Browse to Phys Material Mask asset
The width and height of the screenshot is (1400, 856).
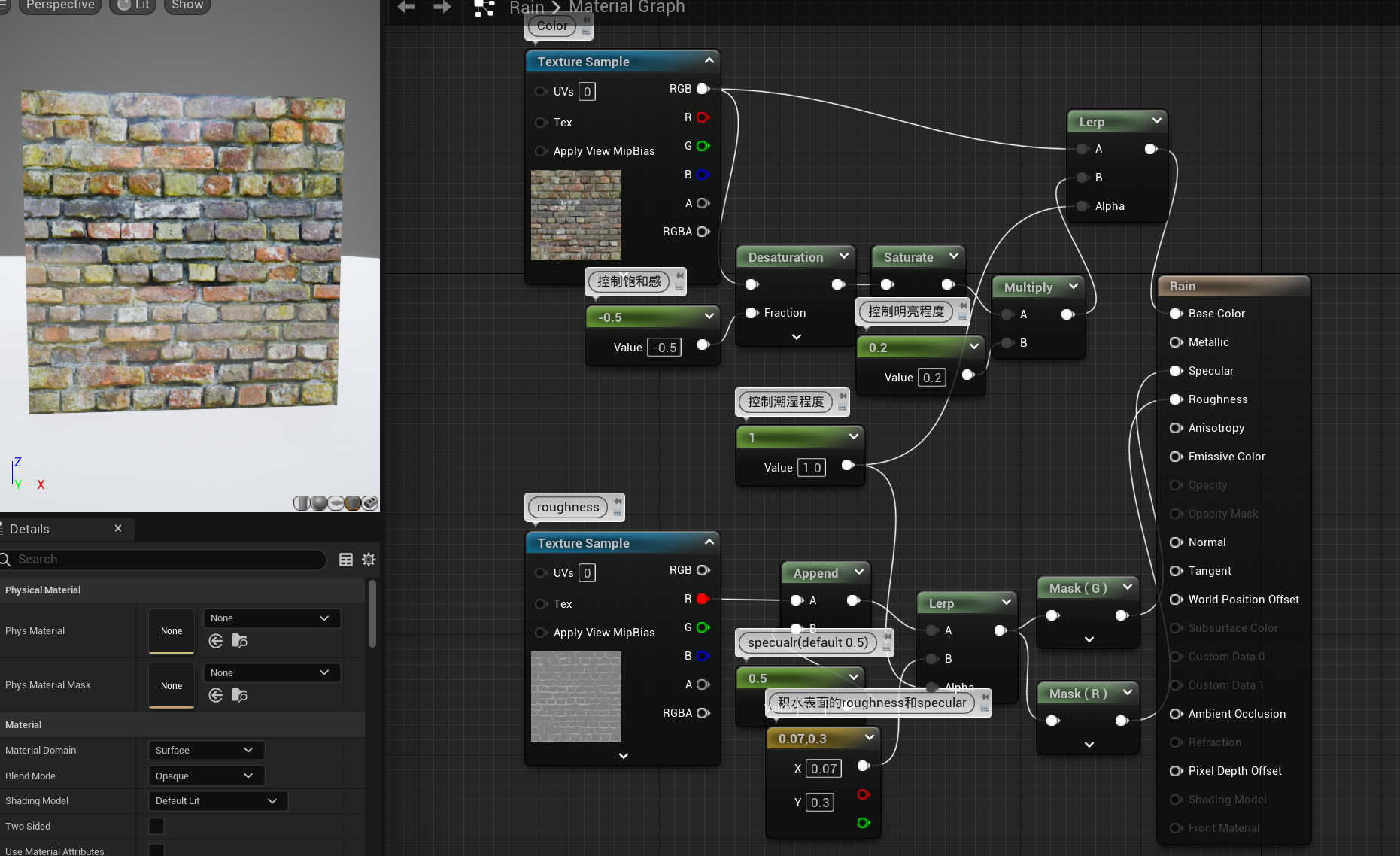(x=240, y=695)
